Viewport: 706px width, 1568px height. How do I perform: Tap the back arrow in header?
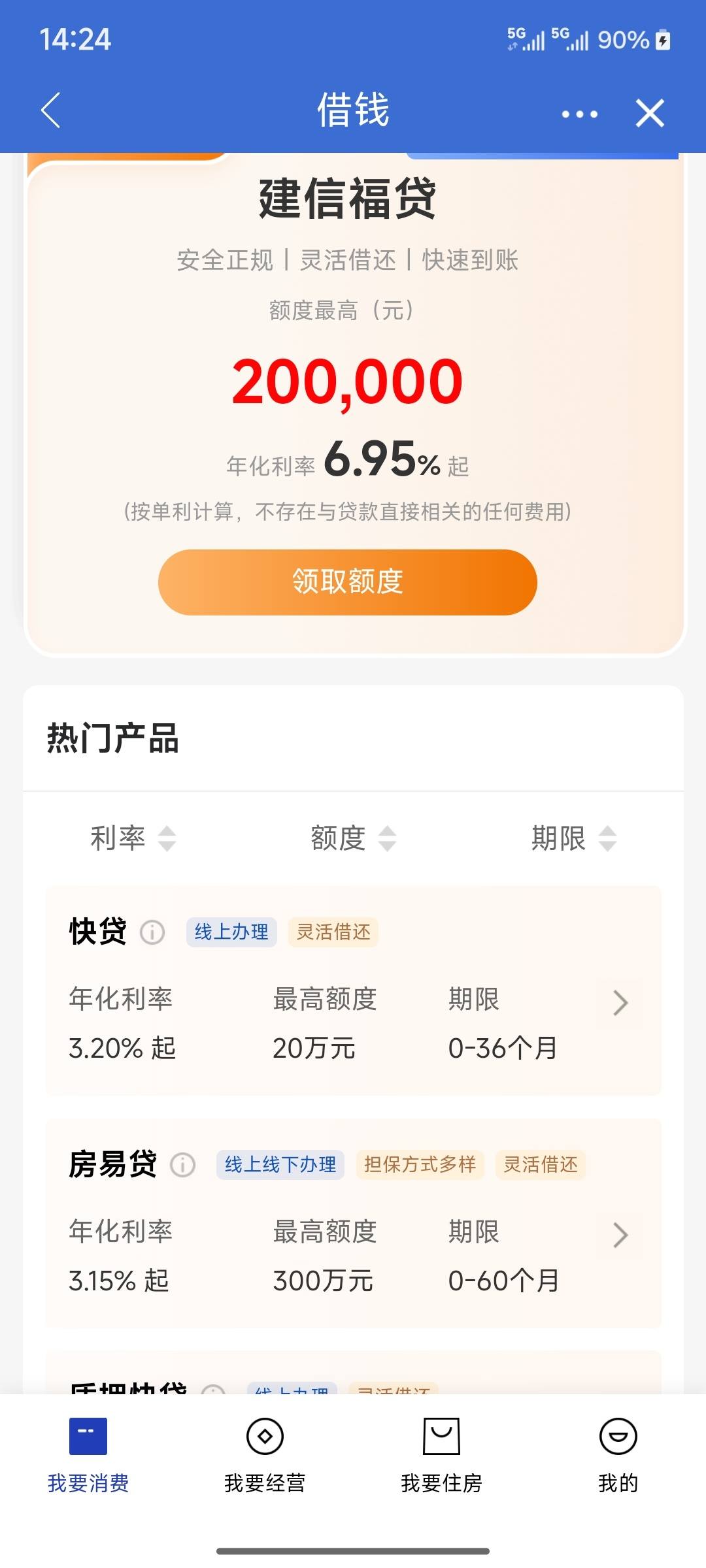tap(51, 110)
